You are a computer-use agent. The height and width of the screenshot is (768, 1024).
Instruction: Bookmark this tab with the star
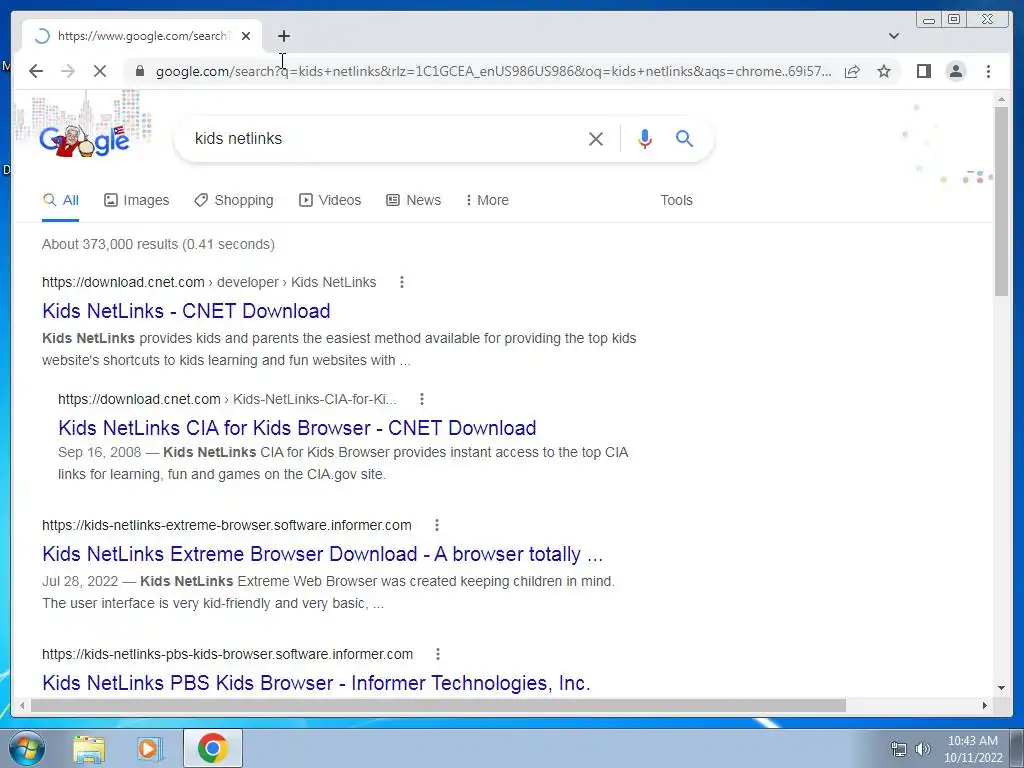coord(884,71)
